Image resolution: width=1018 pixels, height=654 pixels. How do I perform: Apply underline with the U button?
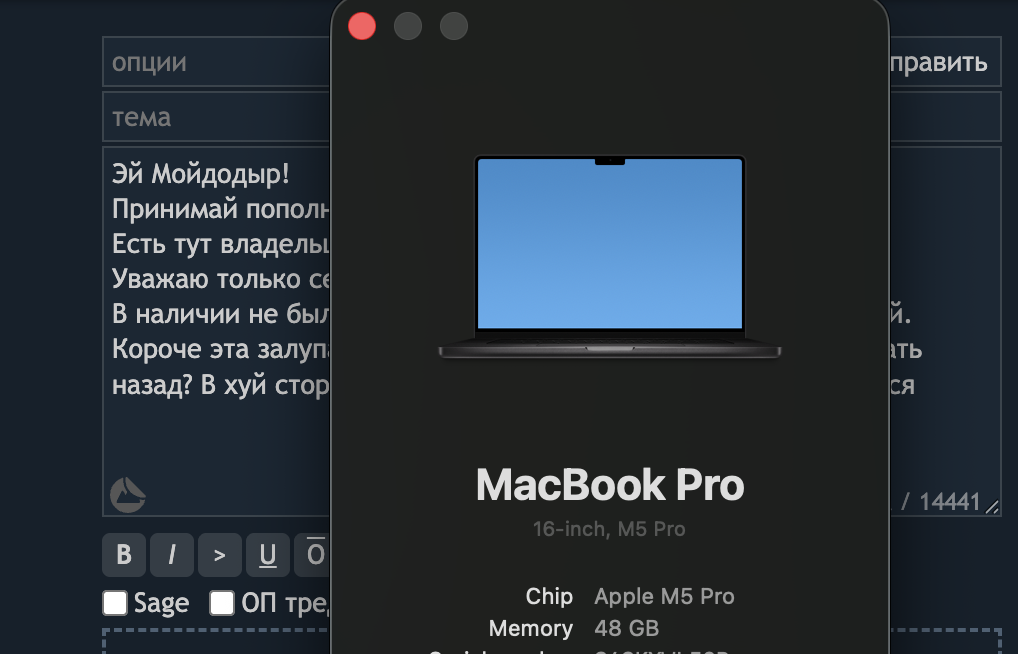click(268, 555)
